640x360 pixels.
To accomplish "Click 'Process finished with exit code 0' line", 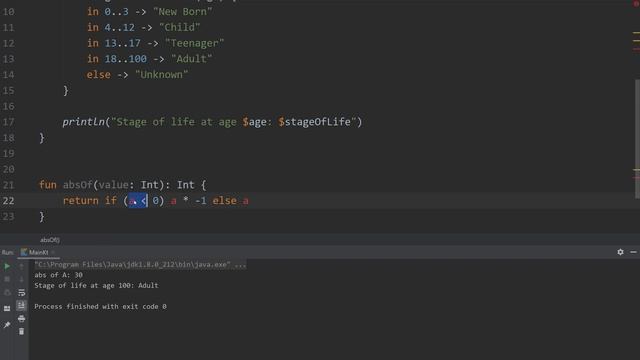I will (x=100, y=307).
